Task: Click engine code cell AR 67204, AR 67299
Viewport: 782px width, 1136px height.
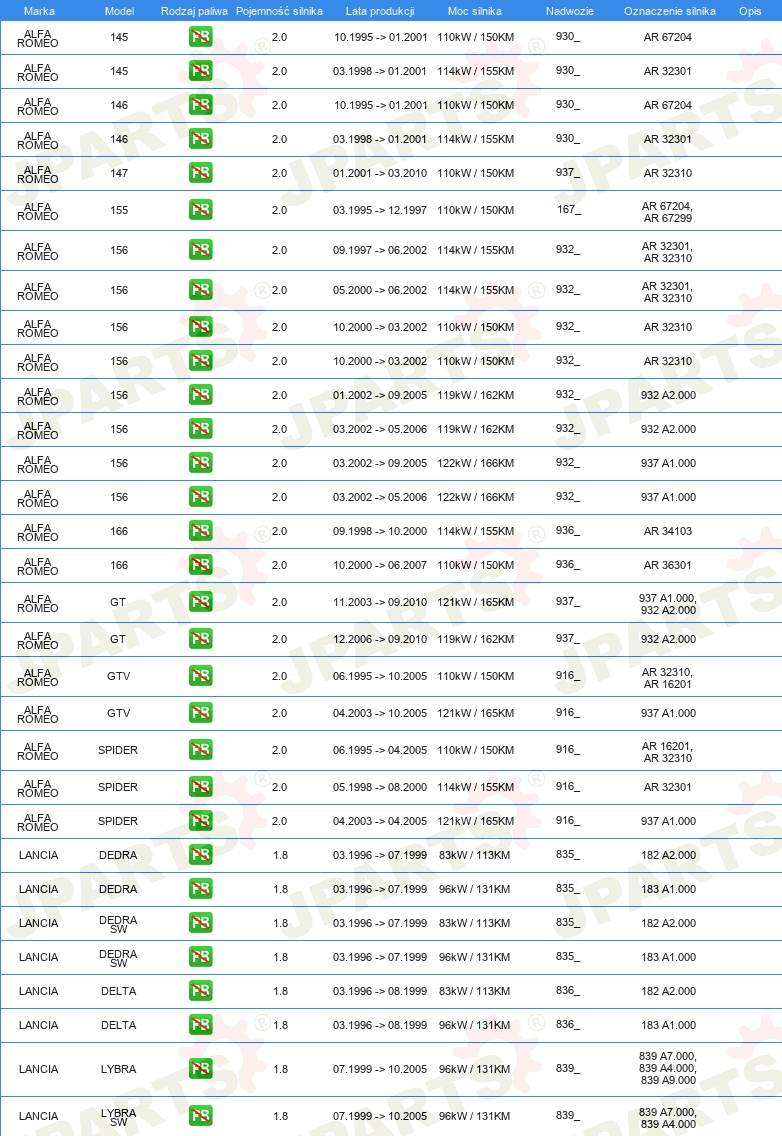Action: coord(667,212)
